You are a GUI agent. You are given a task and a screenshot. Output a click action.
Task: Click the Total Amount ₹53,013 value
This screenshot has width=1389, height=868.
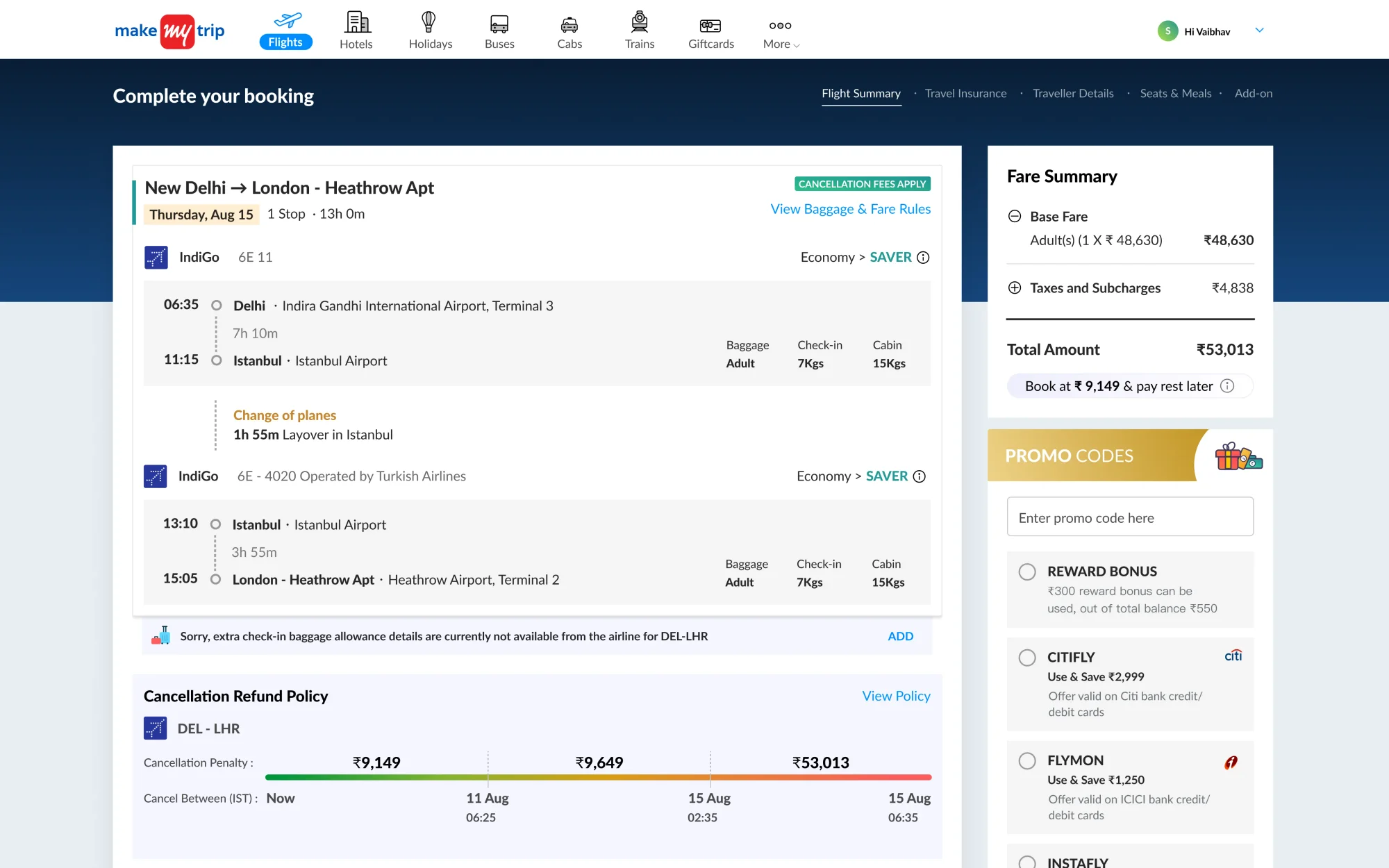(1224, 350)
